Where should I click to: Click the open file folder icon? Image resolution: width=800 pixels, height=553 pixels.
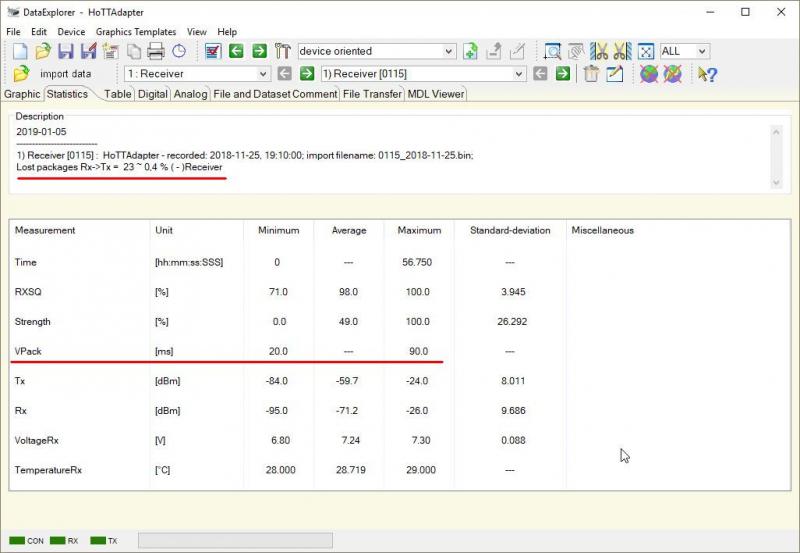click(42, 51)
